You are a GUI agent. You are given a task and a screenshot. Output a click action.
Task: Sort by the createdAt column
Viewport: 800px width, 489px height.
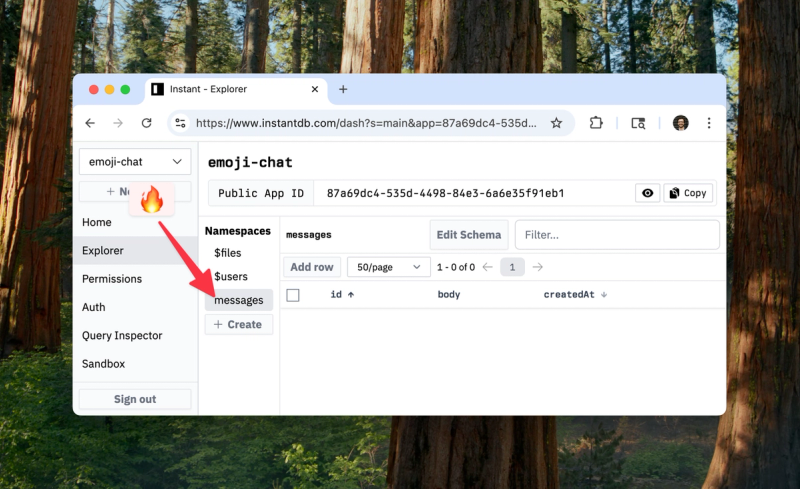575,295
